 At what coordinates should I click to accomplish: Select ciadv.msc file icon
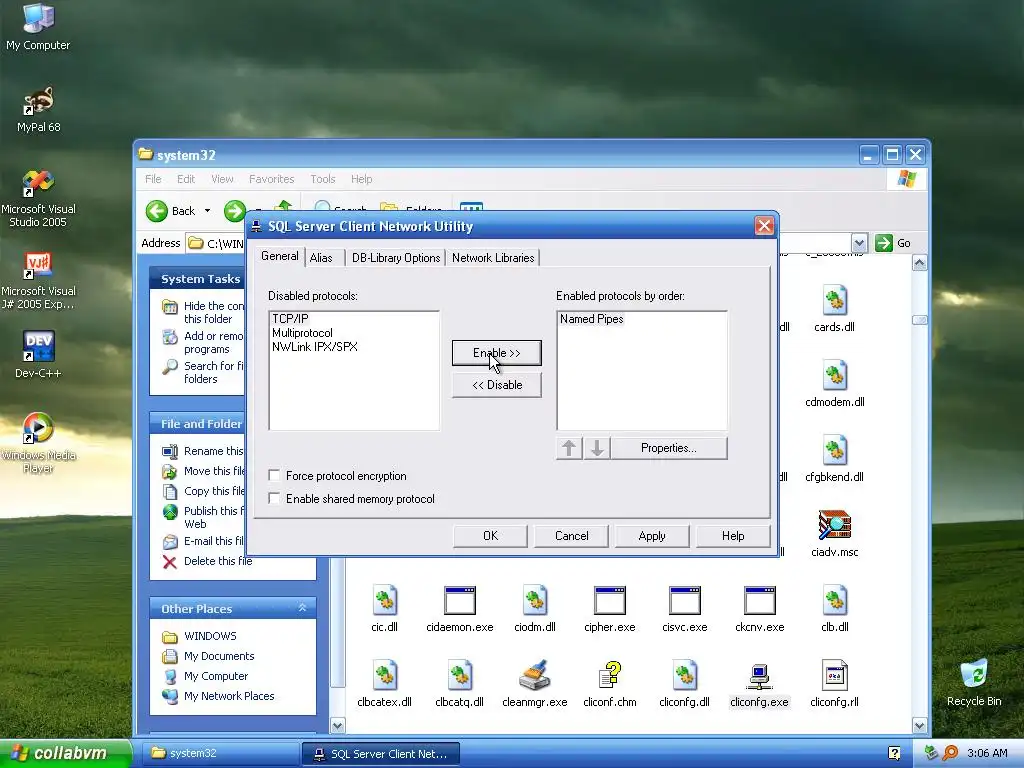[x=834, y=534]
